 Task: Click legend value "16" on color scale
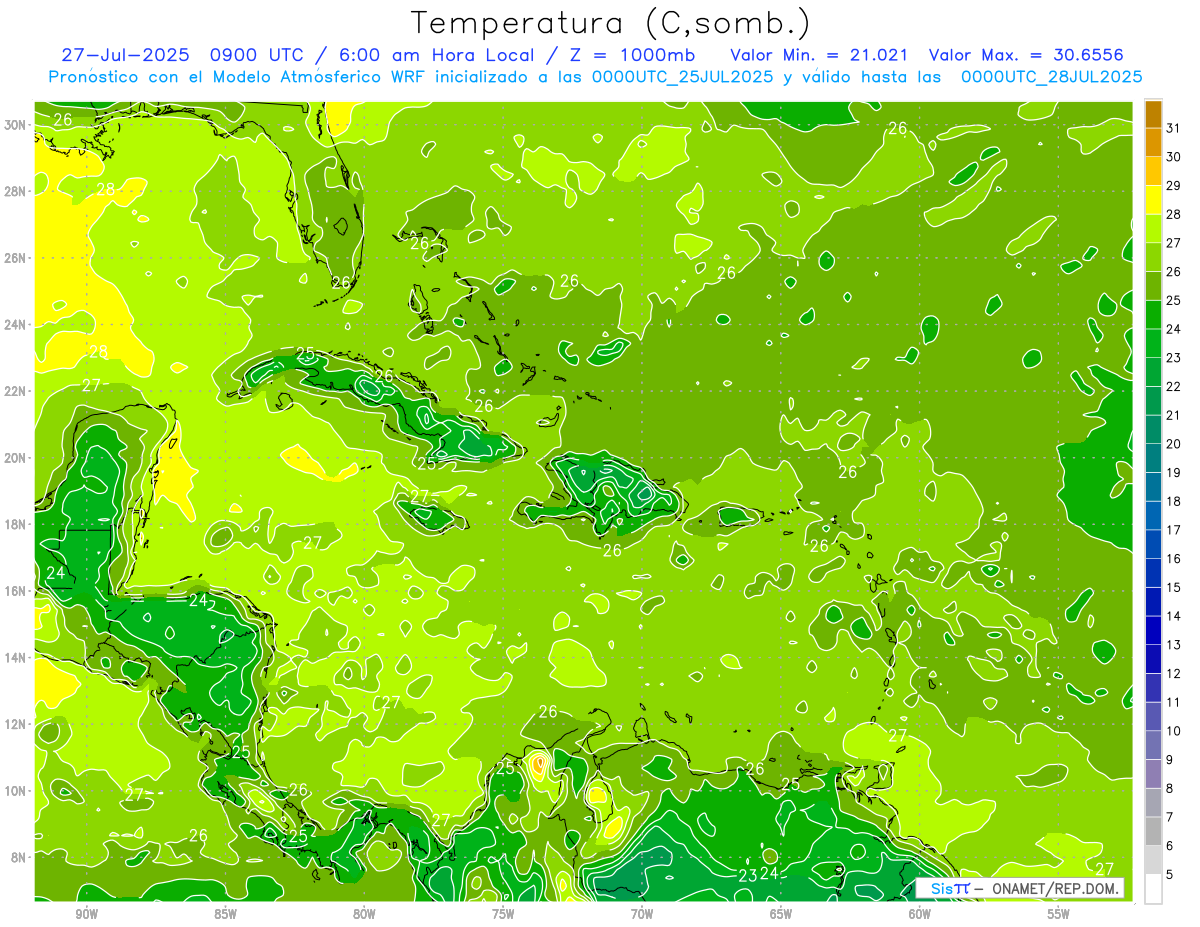tap(1174, 558)
